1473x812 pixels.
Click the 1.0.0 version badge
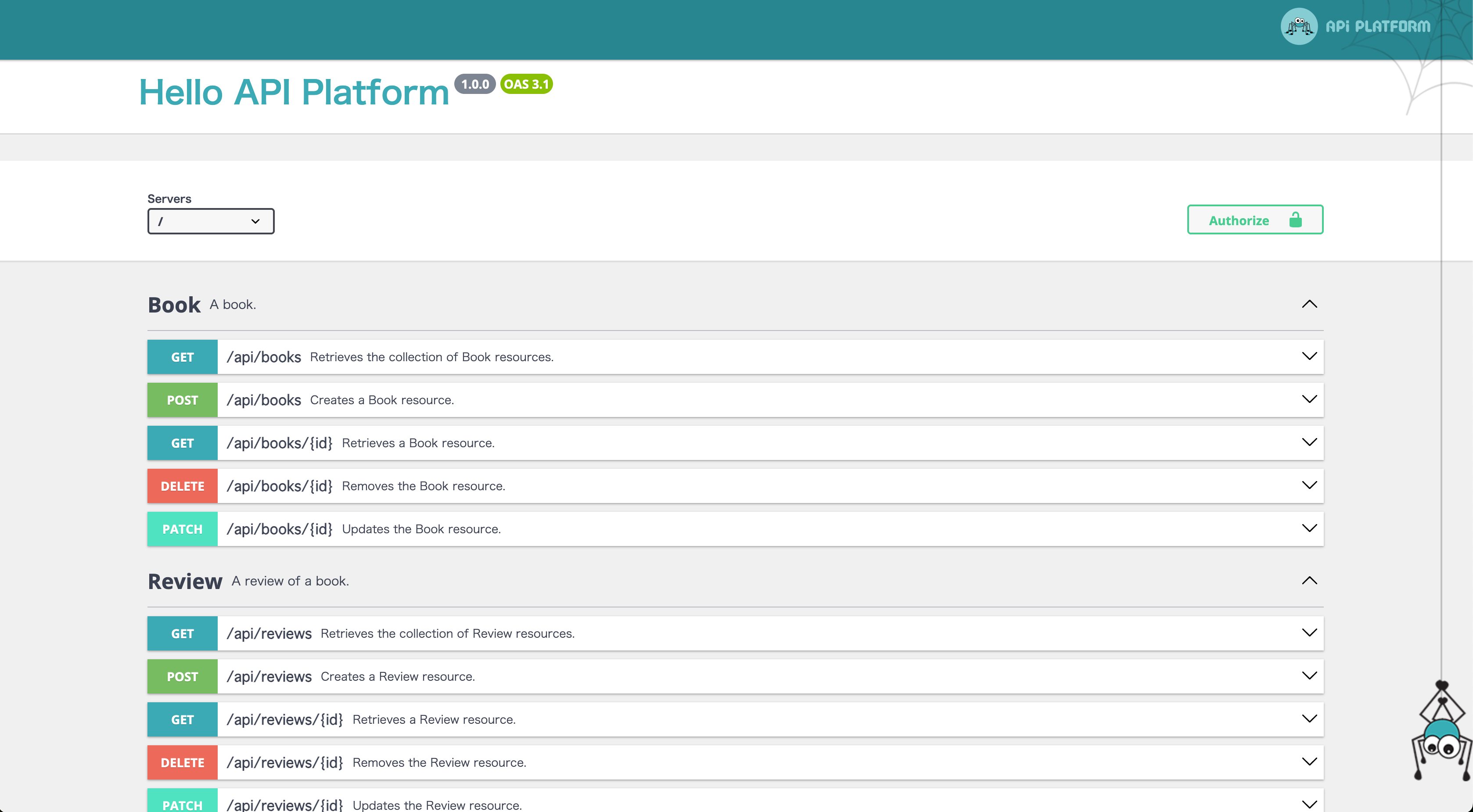pyautogui.click(x=474, y=84)
